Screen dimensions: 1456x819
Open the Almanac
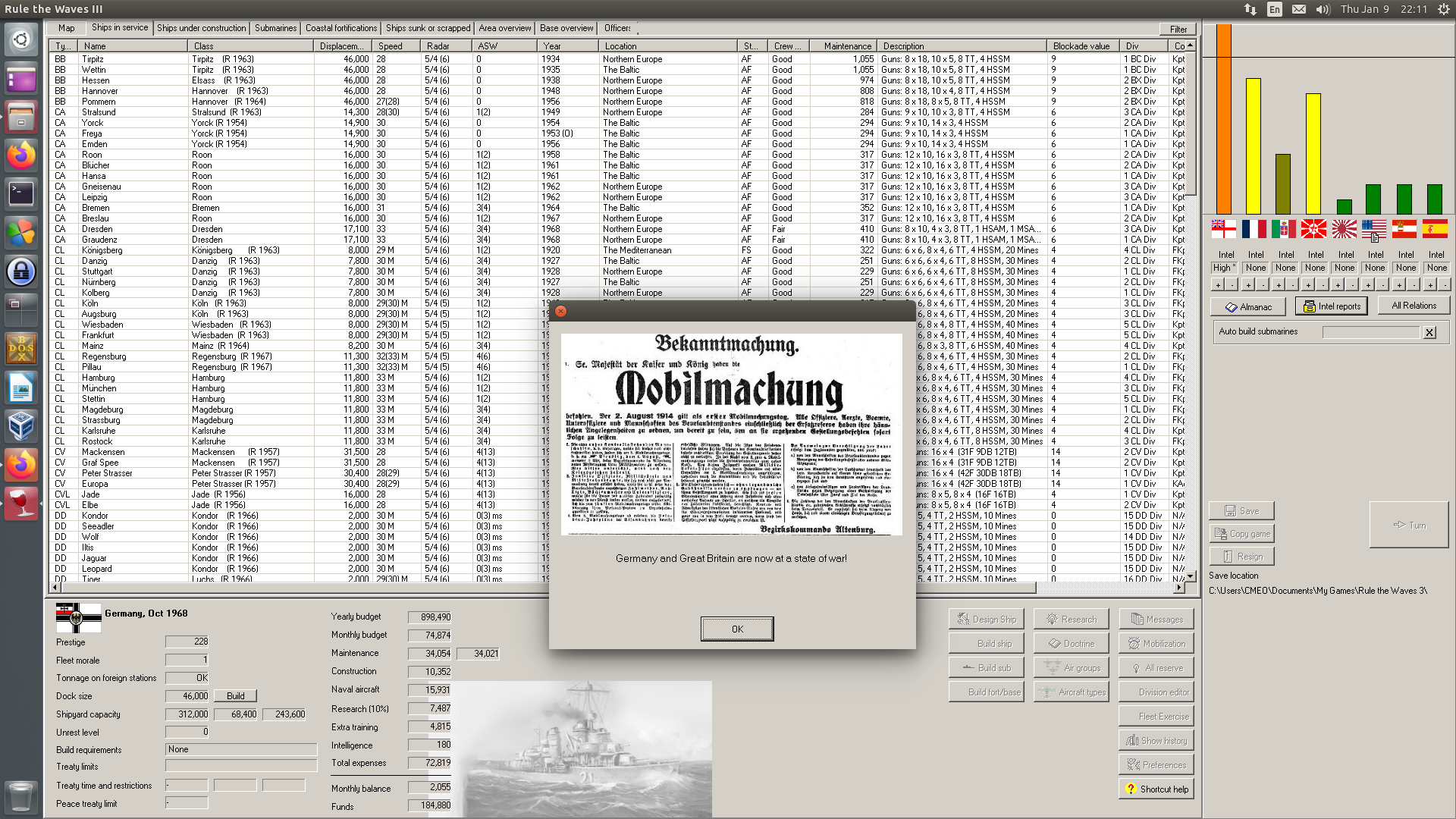(1248, 306)
